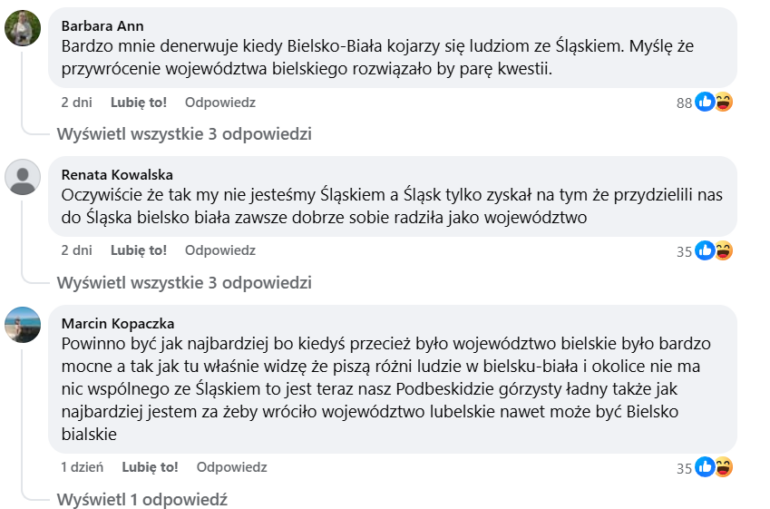Like Renata Kowalska's comment with Lubię to!
770x509 pixels.
pos(138,250)
